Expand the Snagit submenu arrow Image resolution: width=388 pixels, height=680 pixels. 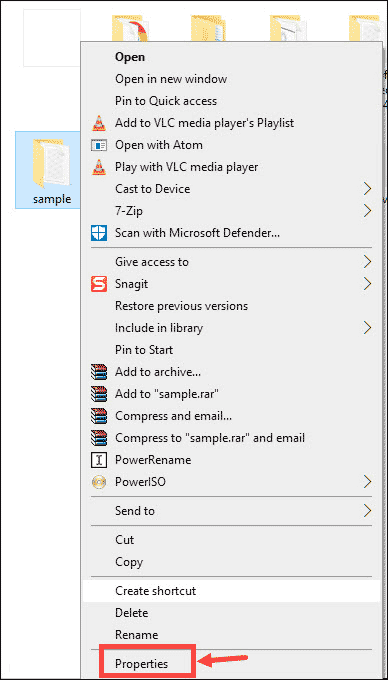(x=368, y=284)
